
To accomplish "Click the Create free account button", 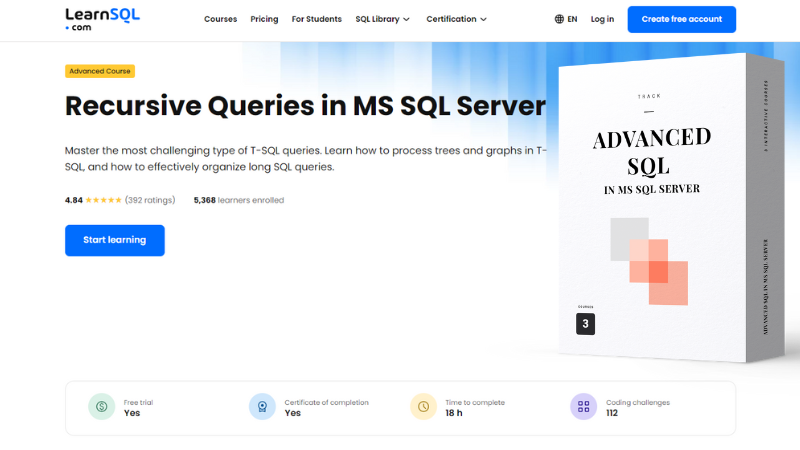I will pos(682,19).
